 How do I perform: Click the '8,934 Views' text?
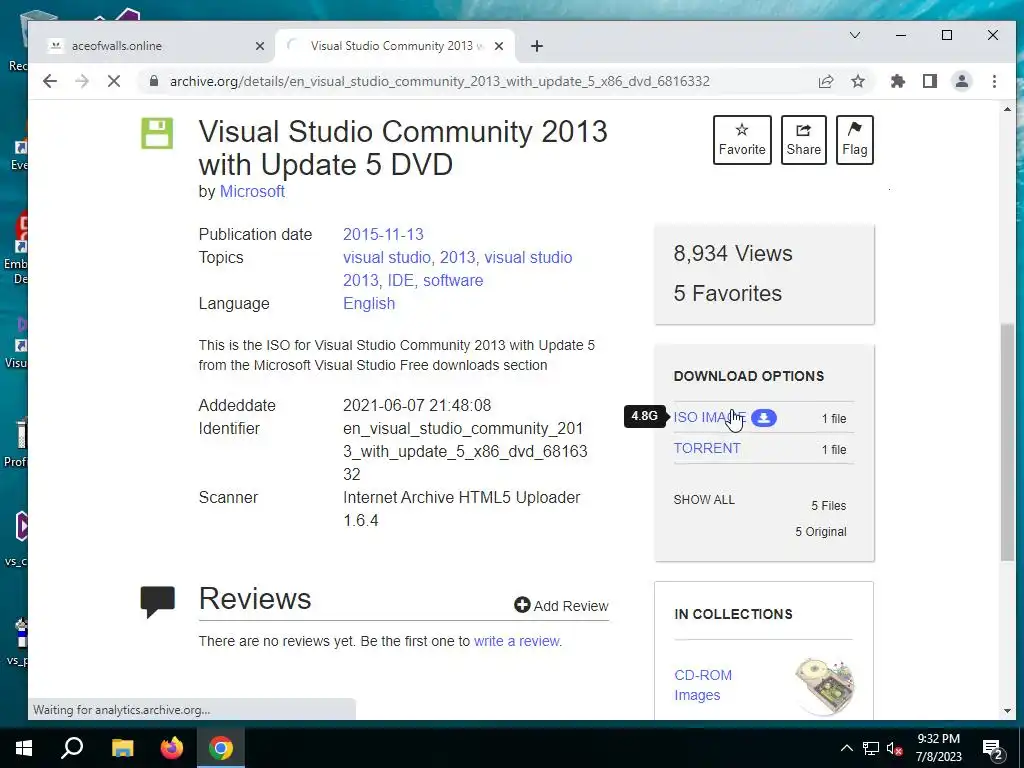733,253
